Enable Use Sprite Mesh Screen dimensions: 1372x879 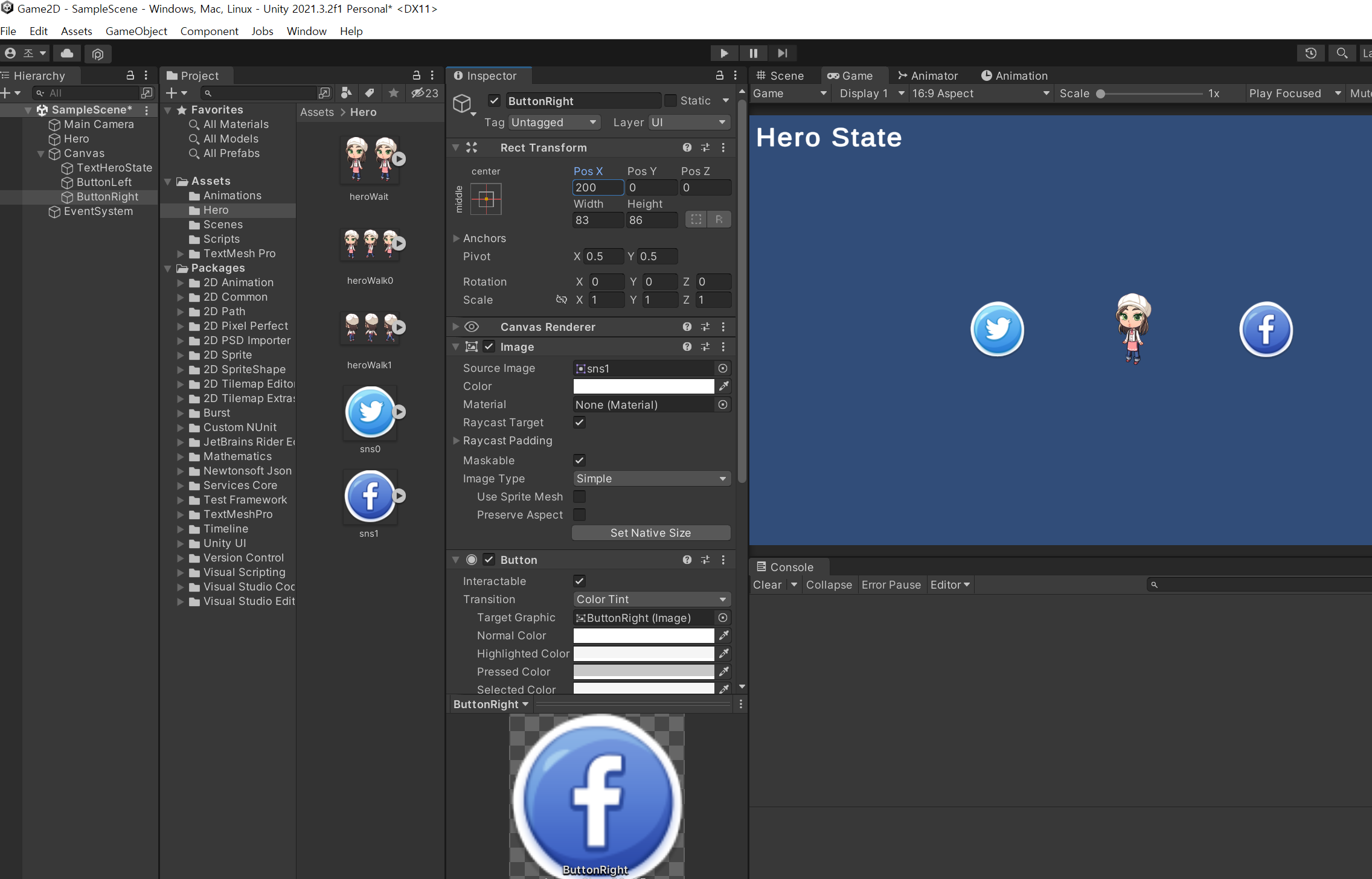[579, 496]
